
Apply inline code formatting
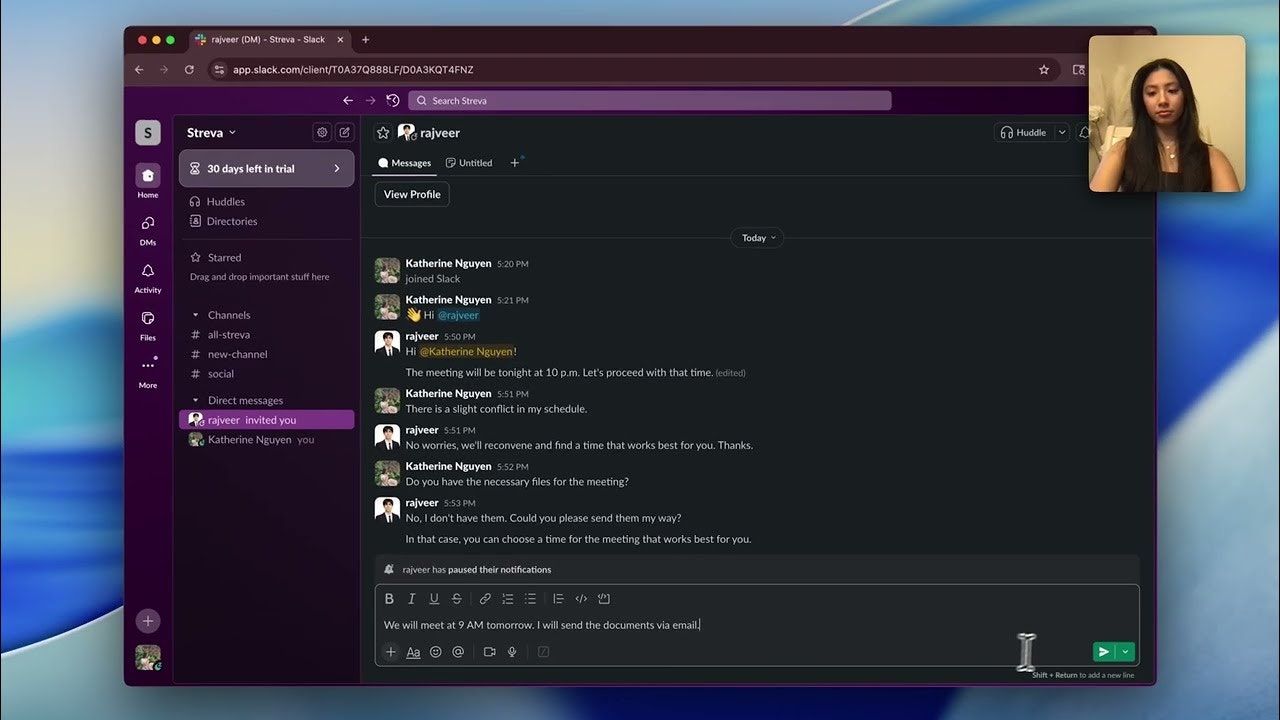pos(581,599)
